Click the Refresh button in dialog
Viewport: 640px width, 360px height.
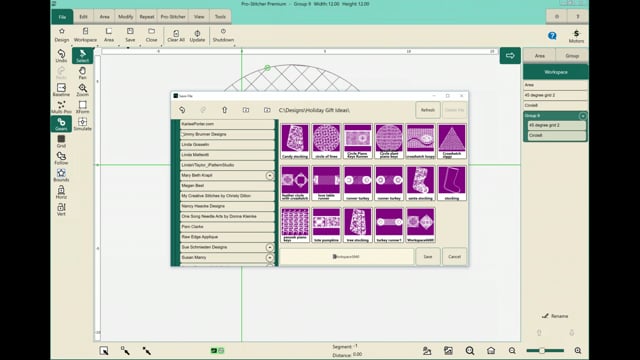tap(428, 110)
